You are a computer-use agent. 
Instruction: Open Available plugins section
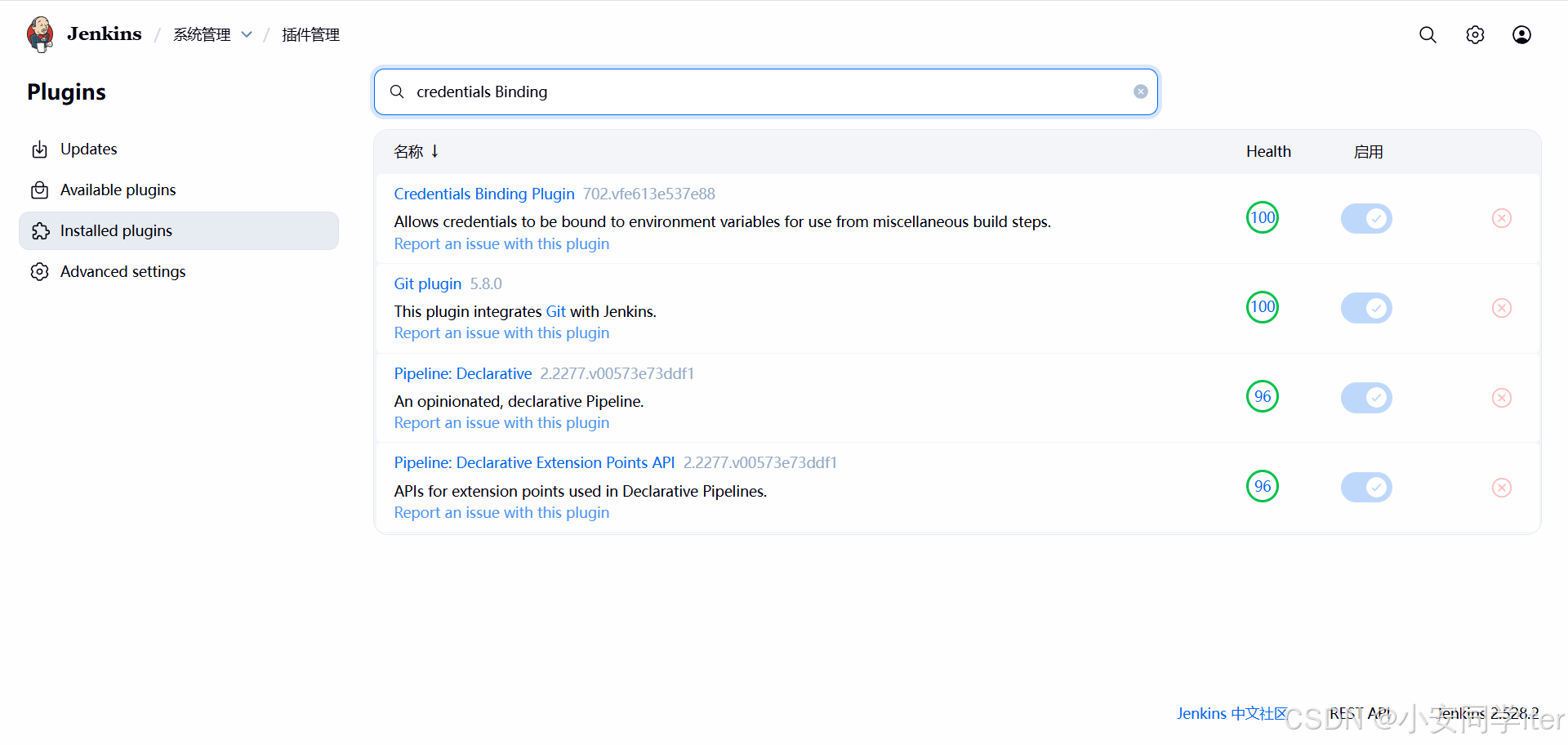coord(179,190)
